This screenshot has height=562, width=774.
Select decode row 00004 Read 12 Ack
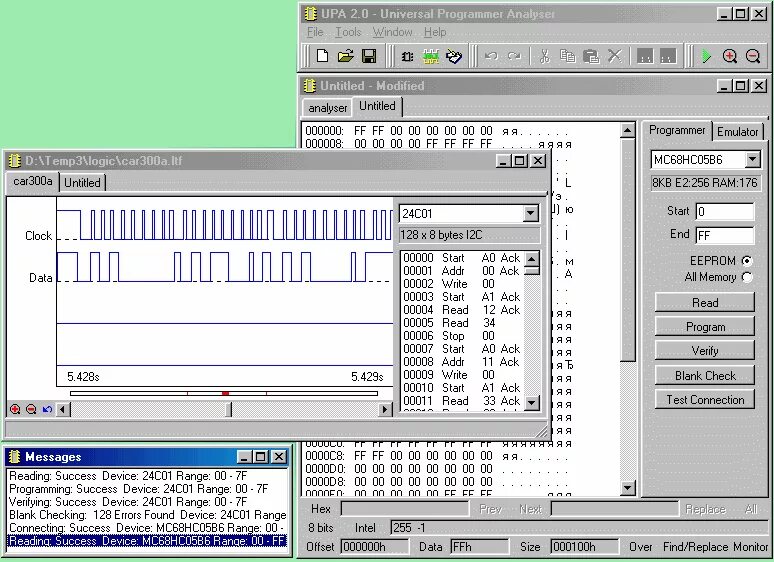[462, 310]
